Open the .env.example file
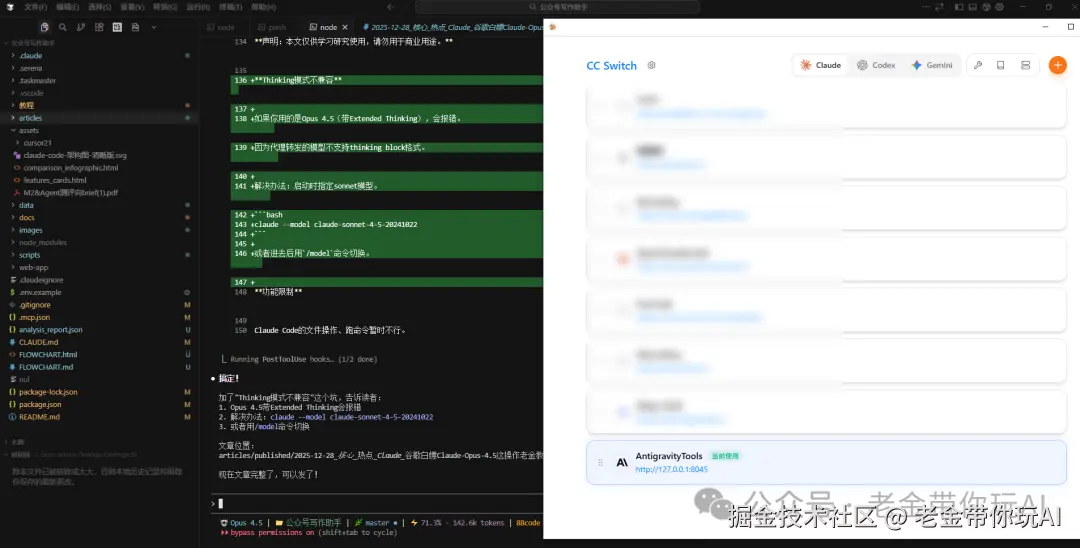The image size is (1080, 548). pos(40,293)
